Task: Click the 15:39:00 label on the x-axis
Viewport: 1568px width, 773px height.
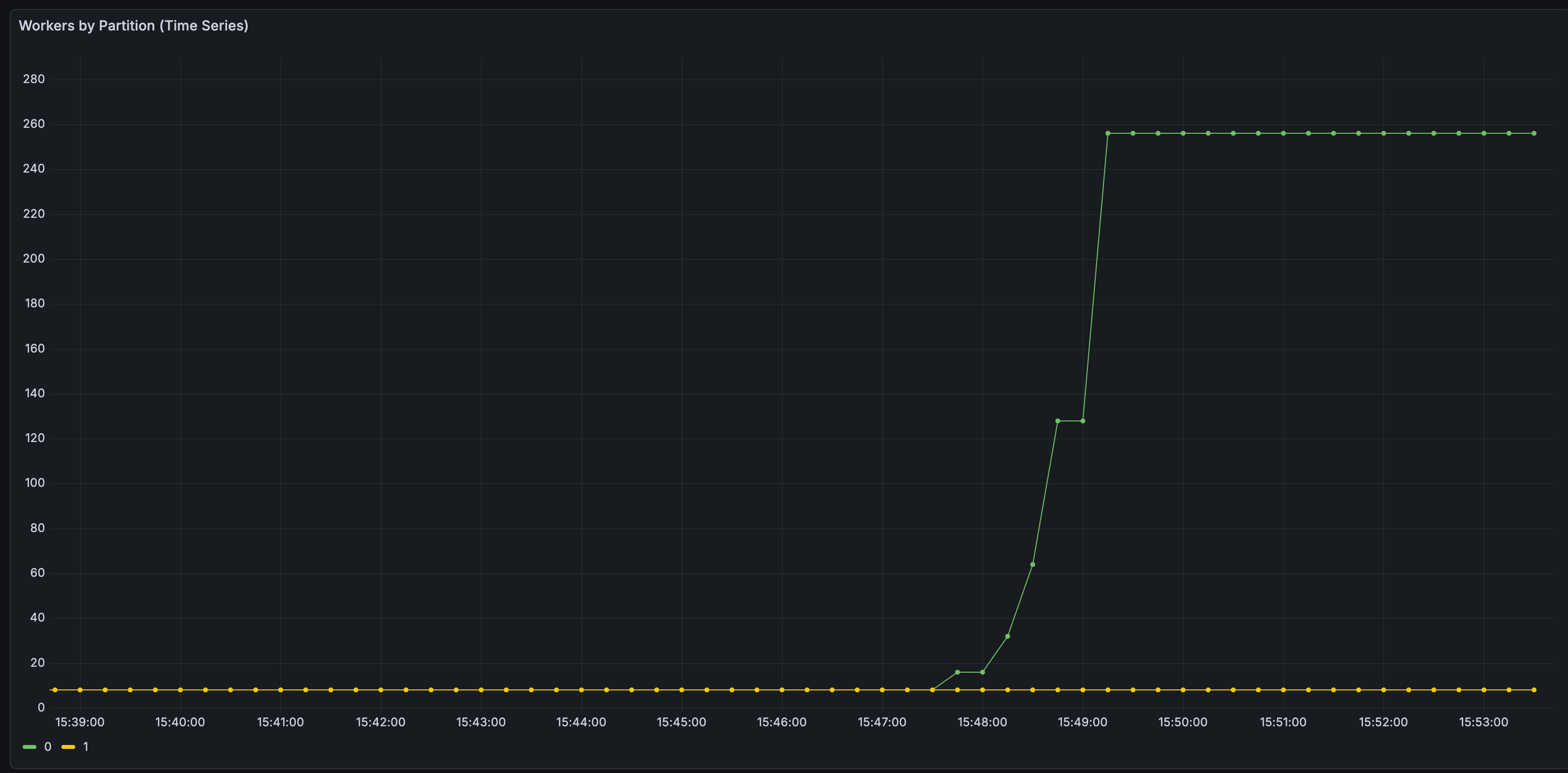Action: [x=80, y=722]
